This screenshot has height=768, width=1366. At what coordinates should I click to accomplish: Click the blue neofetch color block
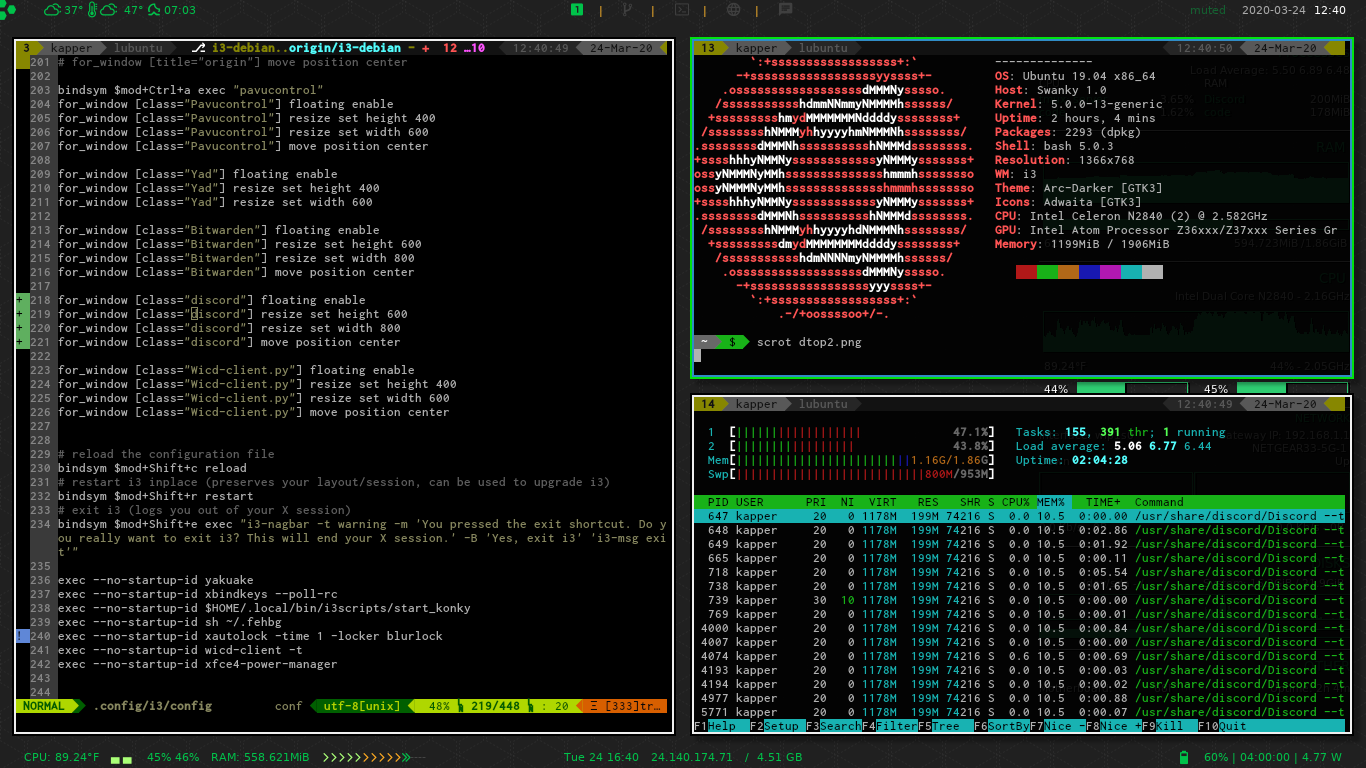coord(1089,272)
